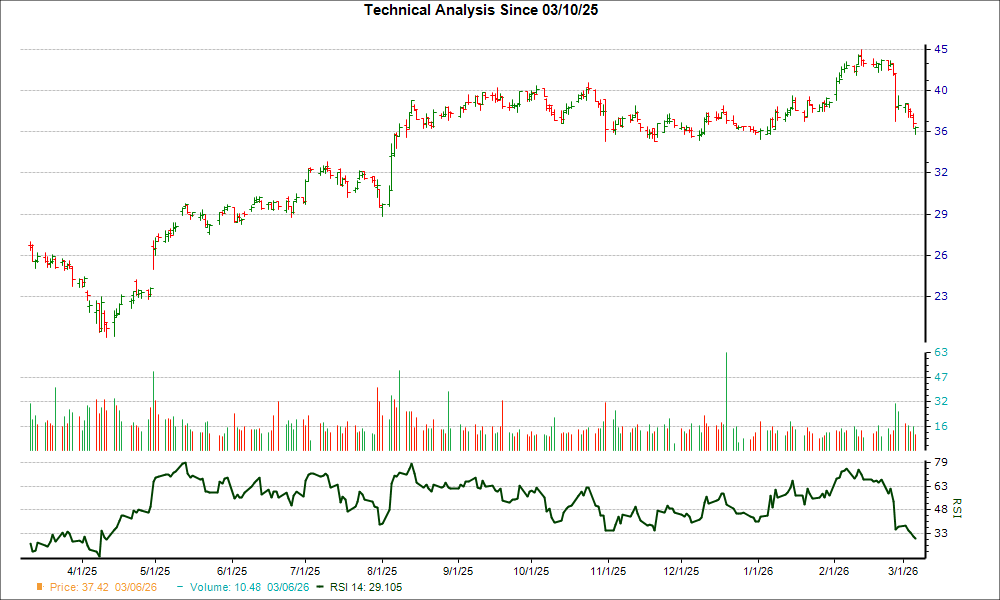
Task: Click the 45 price axis tick
Action: click(941, 48)
